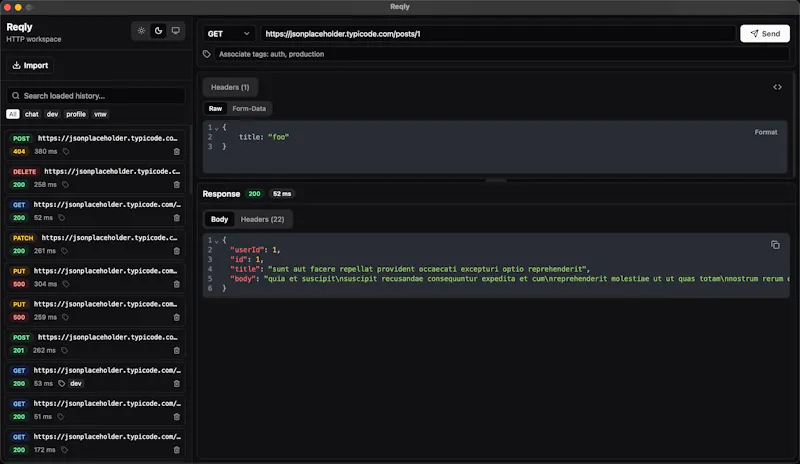Click the Import button
Screen dimensions: 800x464
click(x=30, y=65)
